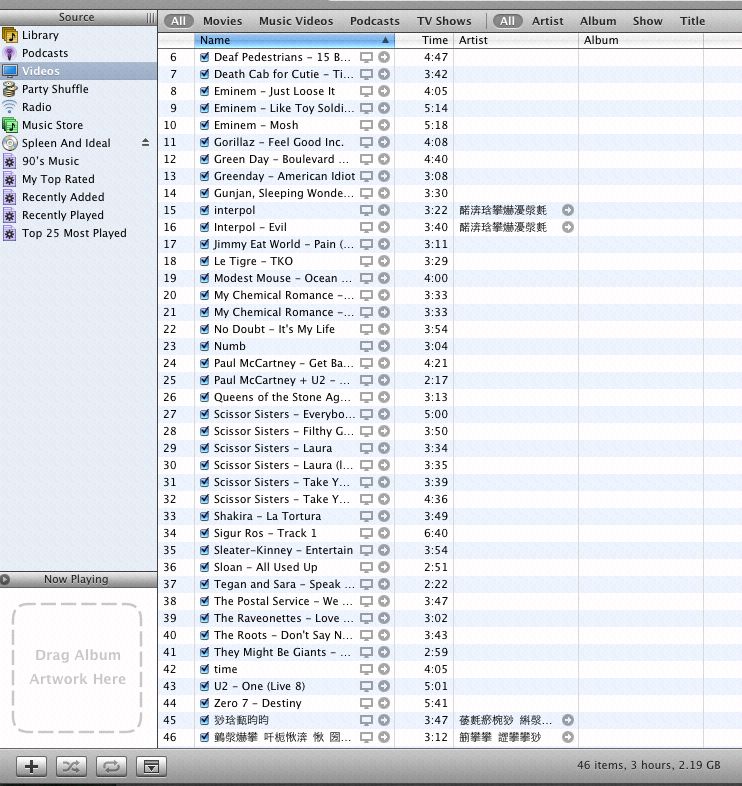Select the Jimmy Eat World - Pain row

coord(450,245)
